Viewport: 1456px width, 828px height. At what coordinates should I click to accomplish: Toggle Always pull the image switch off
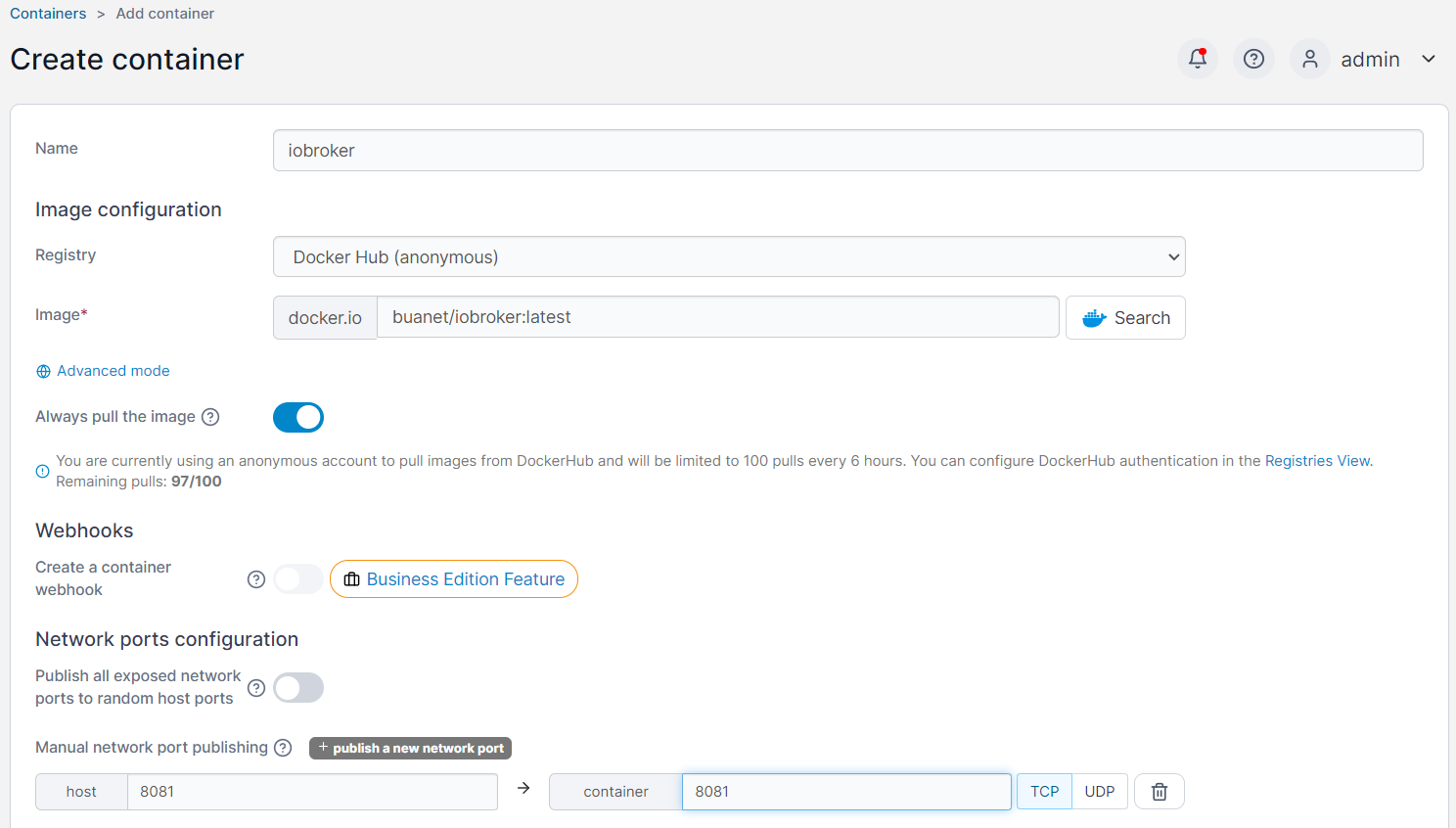coord(298,417)
